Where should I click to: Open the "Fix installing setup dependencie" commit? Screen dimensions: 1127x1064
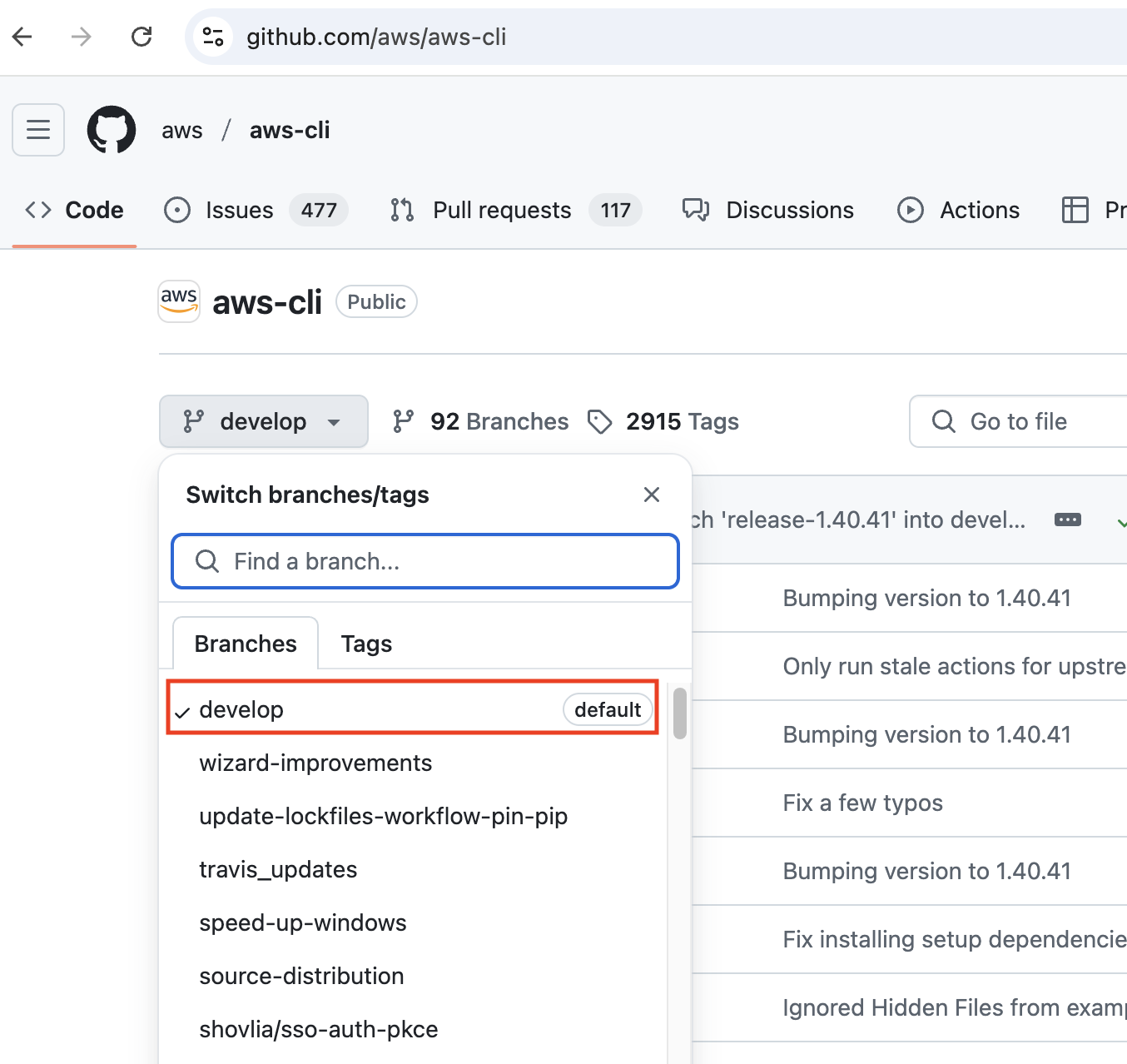(x=955, y=939)
